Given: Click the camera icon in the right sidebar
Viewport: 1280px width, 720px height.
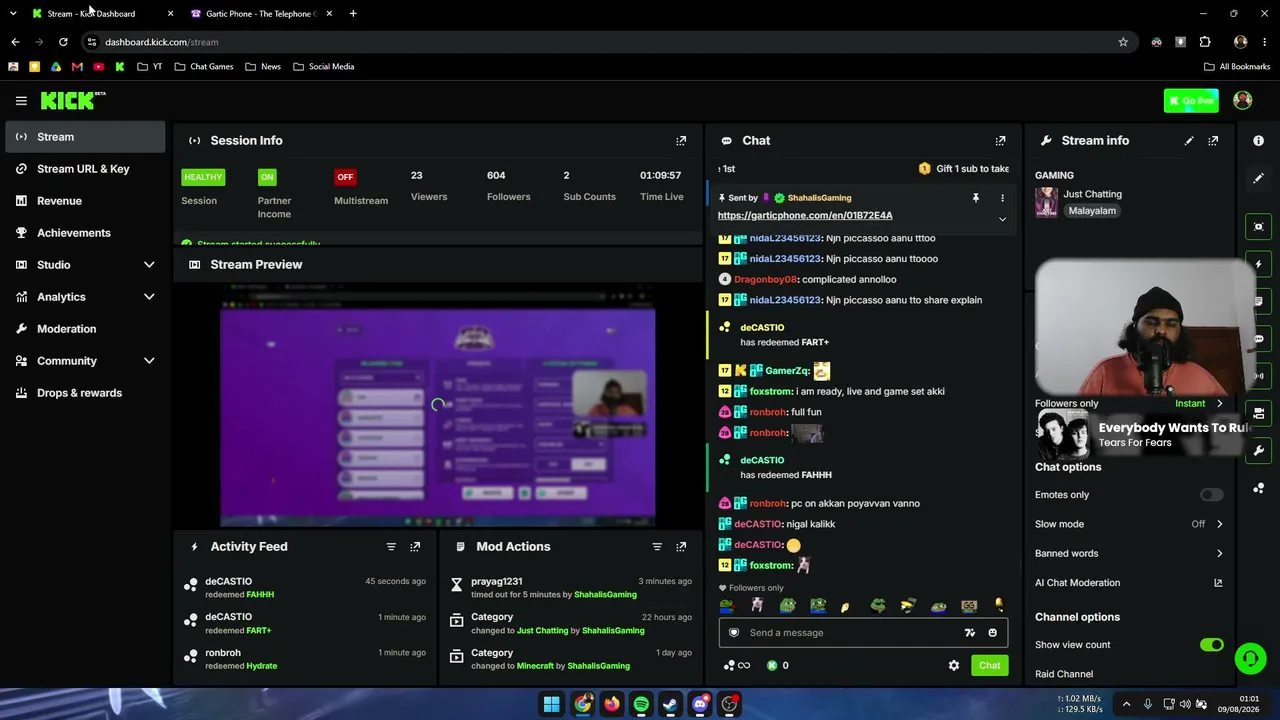Looking at the screenshot, I should [1258, 413].
